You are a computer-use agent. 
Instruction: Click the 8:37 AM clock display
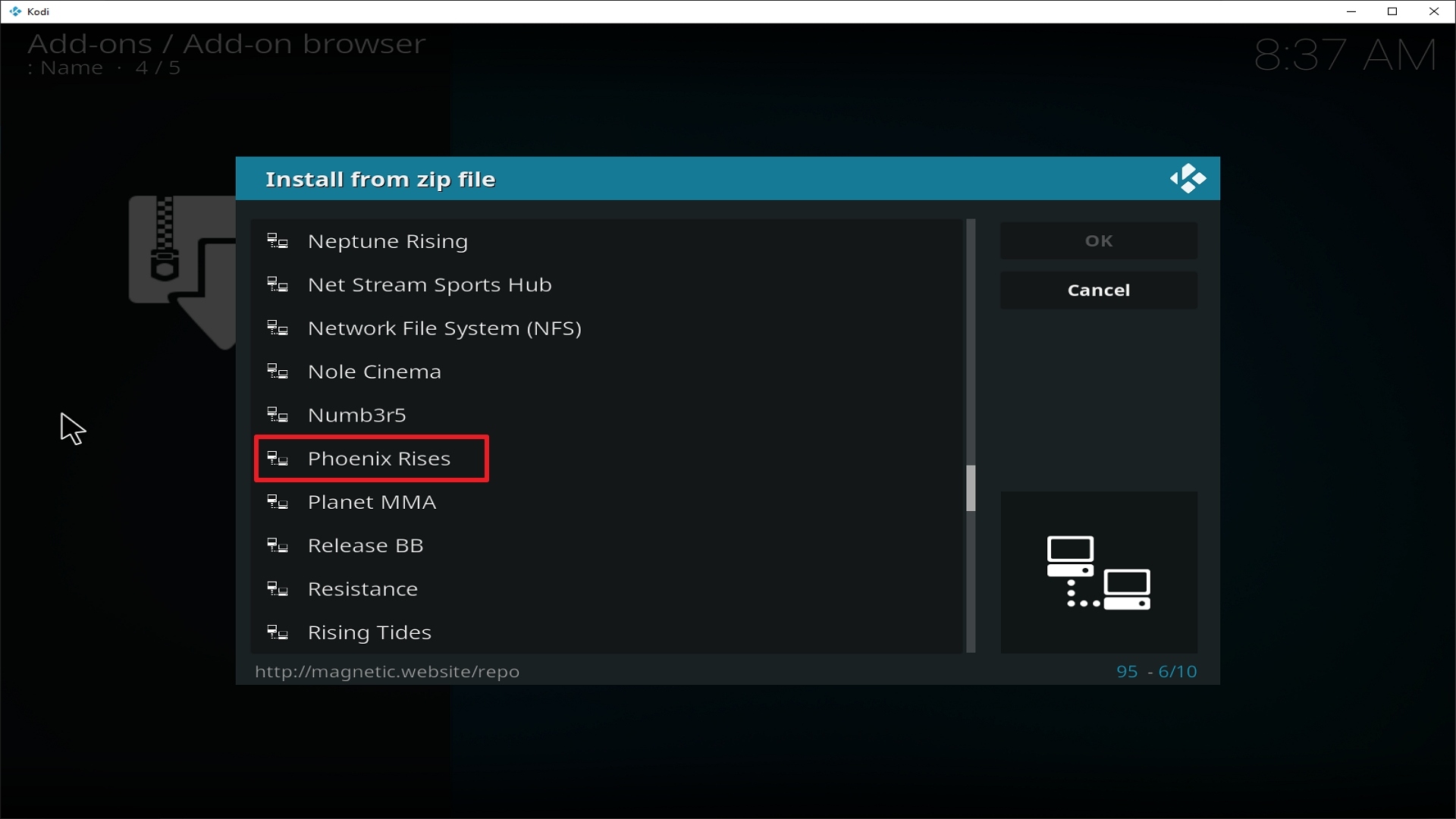click(x=1345, y=55)
